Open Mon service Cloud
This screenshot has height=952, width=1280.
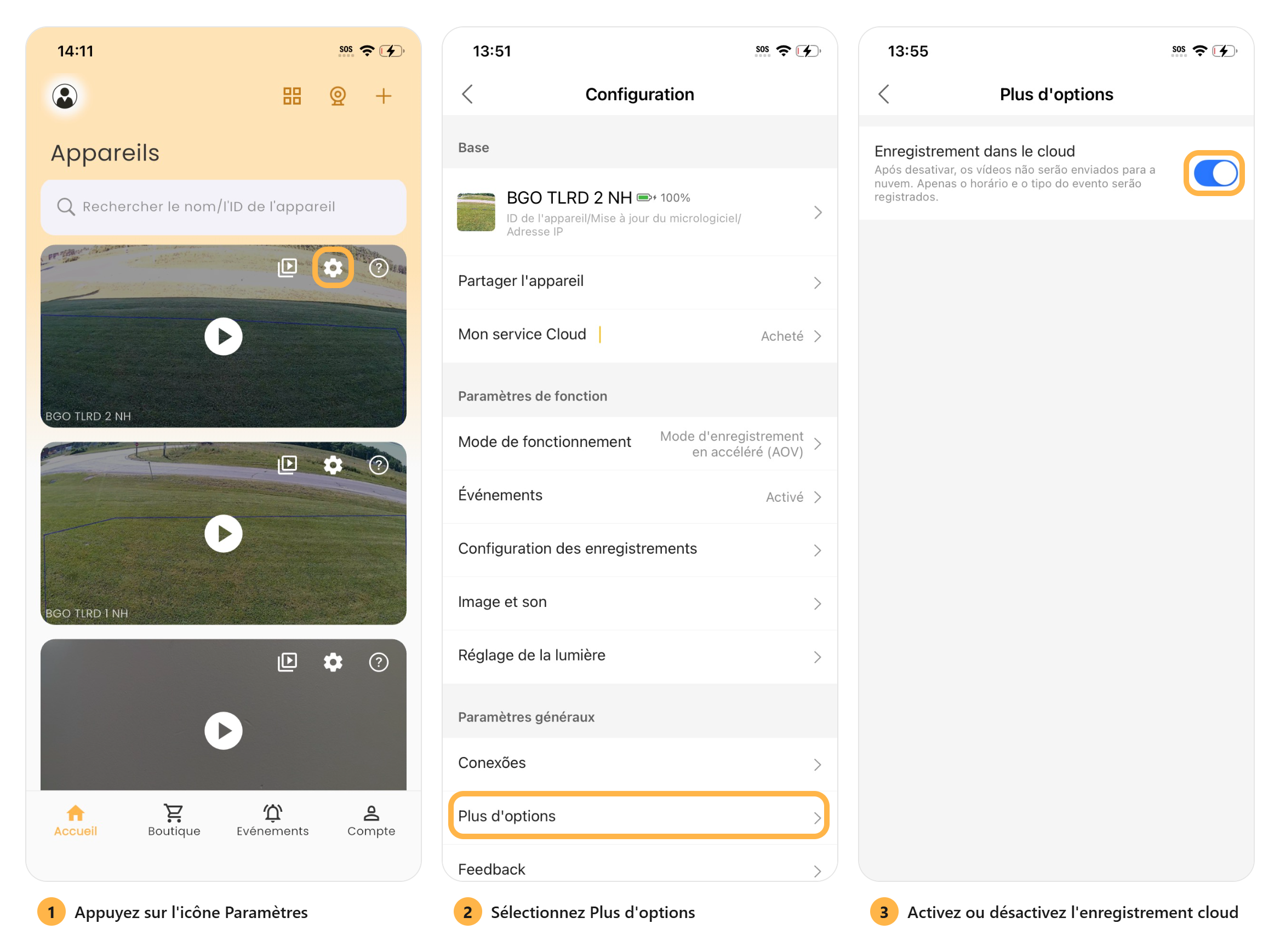639,336
